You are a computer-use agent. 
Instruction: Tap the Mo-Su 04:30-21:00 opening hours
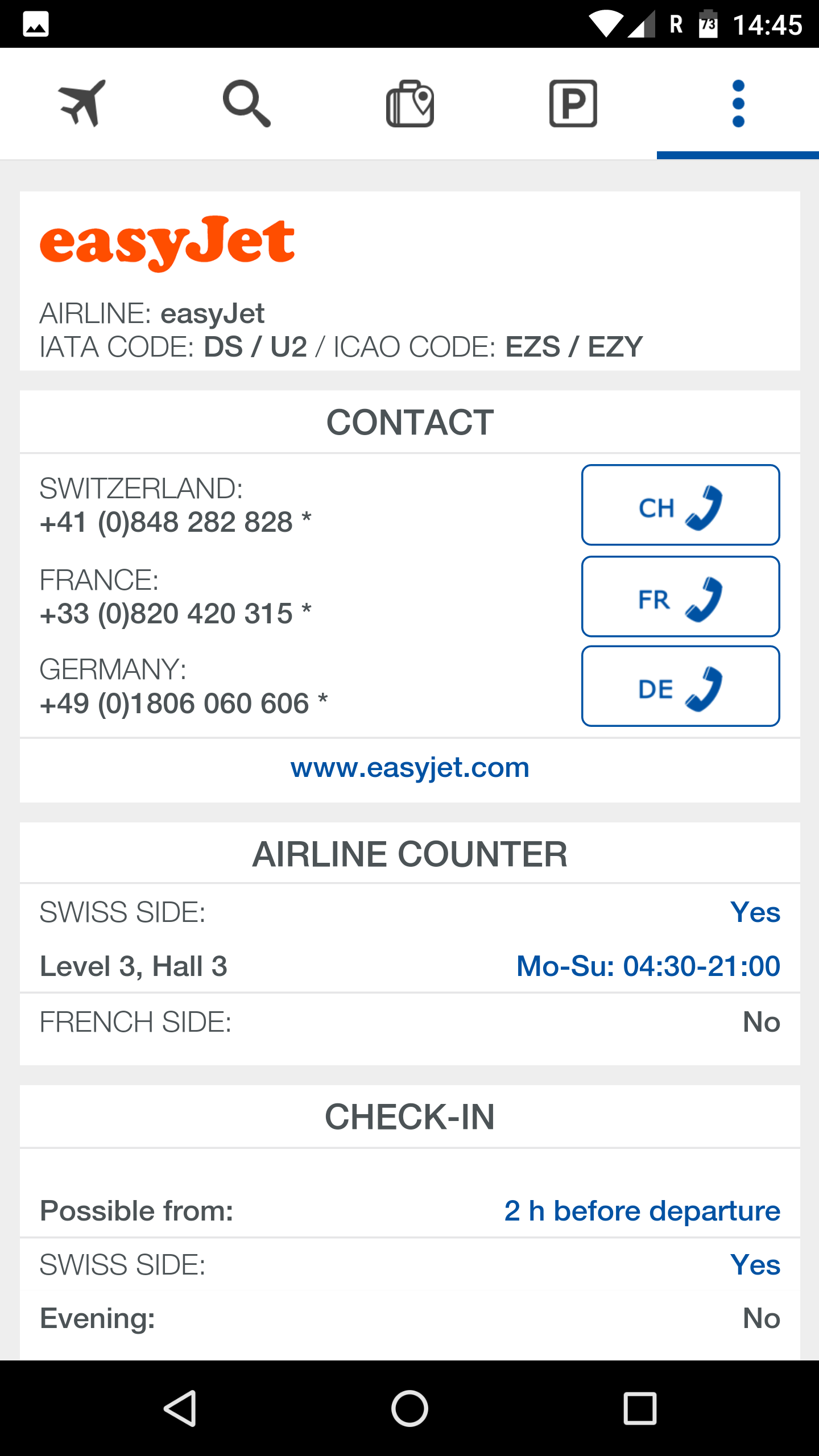pyautogui.click(x=648, y=966)
